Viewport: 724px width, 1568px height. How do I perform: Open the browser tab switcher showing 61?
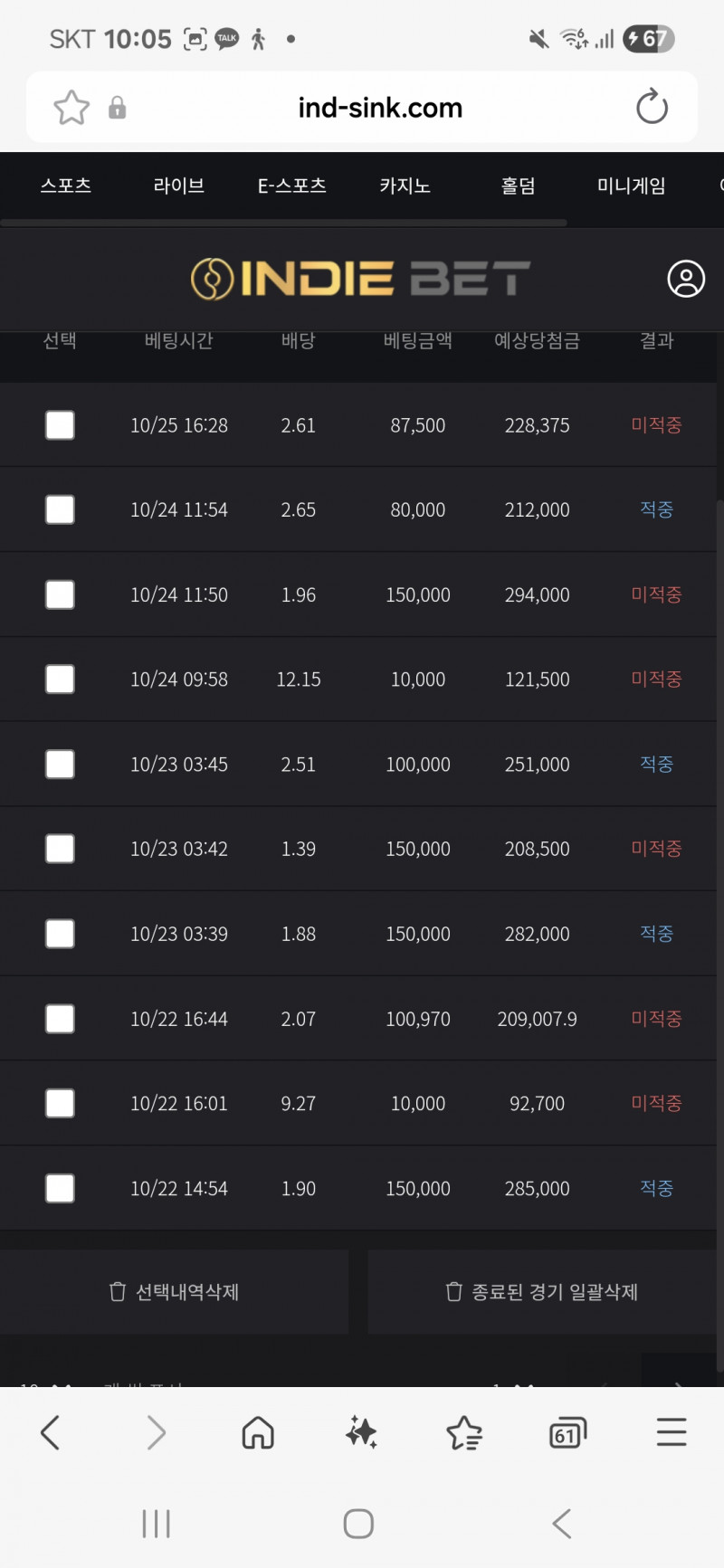tap(567, 1432)
